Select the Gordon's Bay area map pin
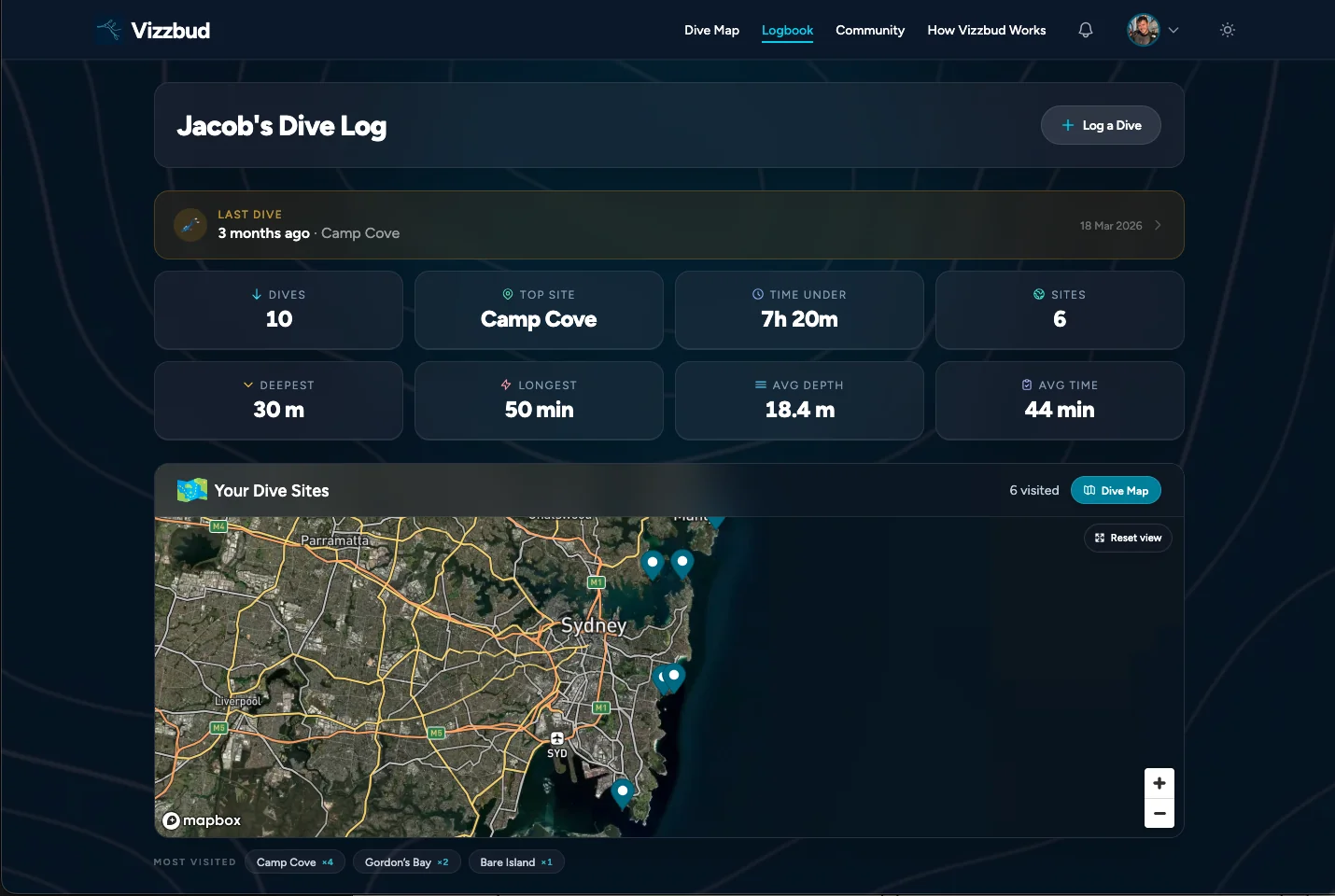The height and width of the screenshot is (896, 1335). point(672,677)
